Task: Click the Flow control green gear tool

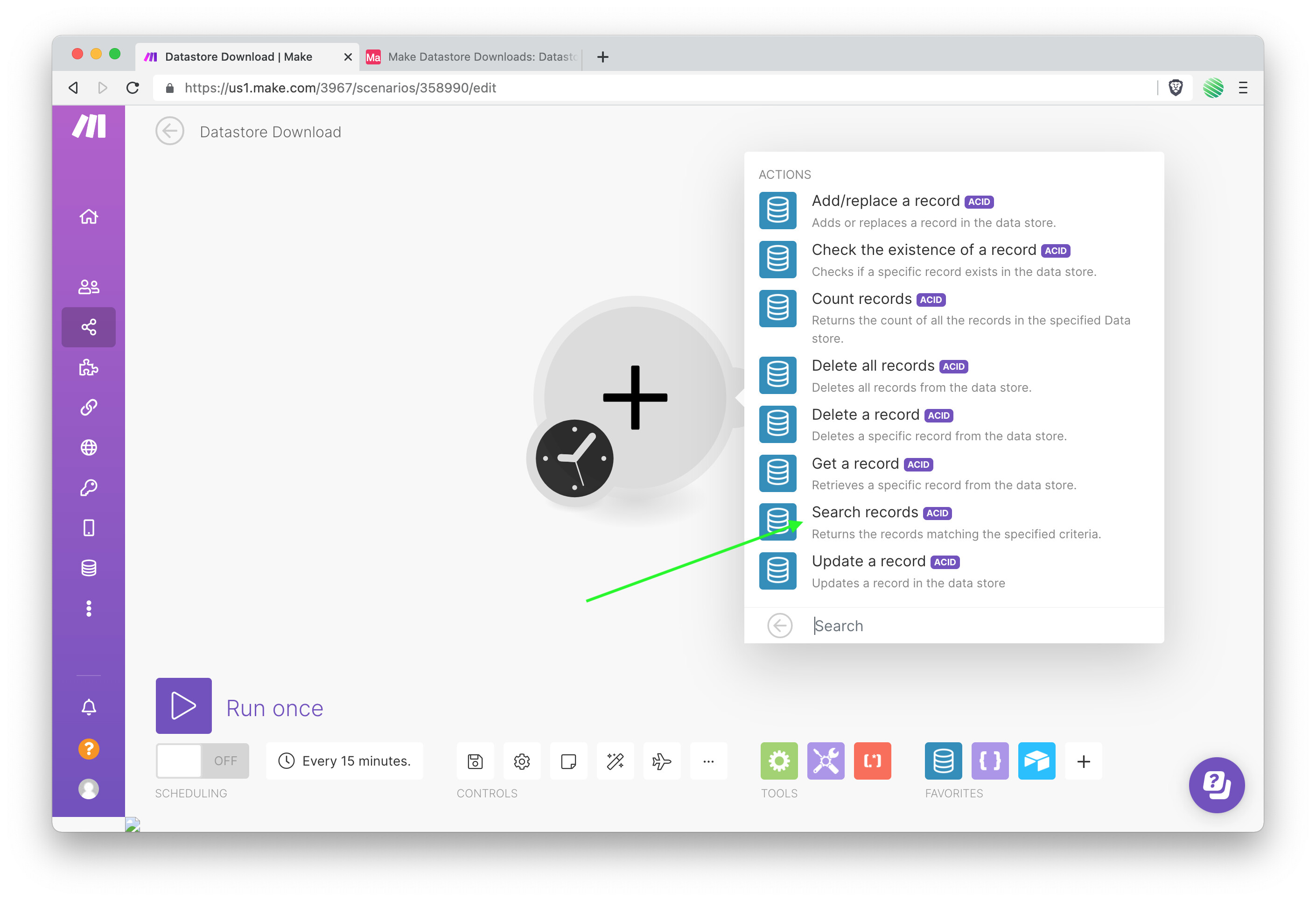Action: [x=778, y=760]
